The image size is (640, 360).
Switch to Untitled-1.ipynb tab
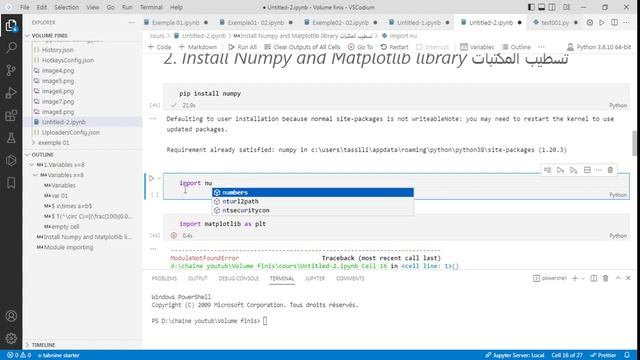419,22
